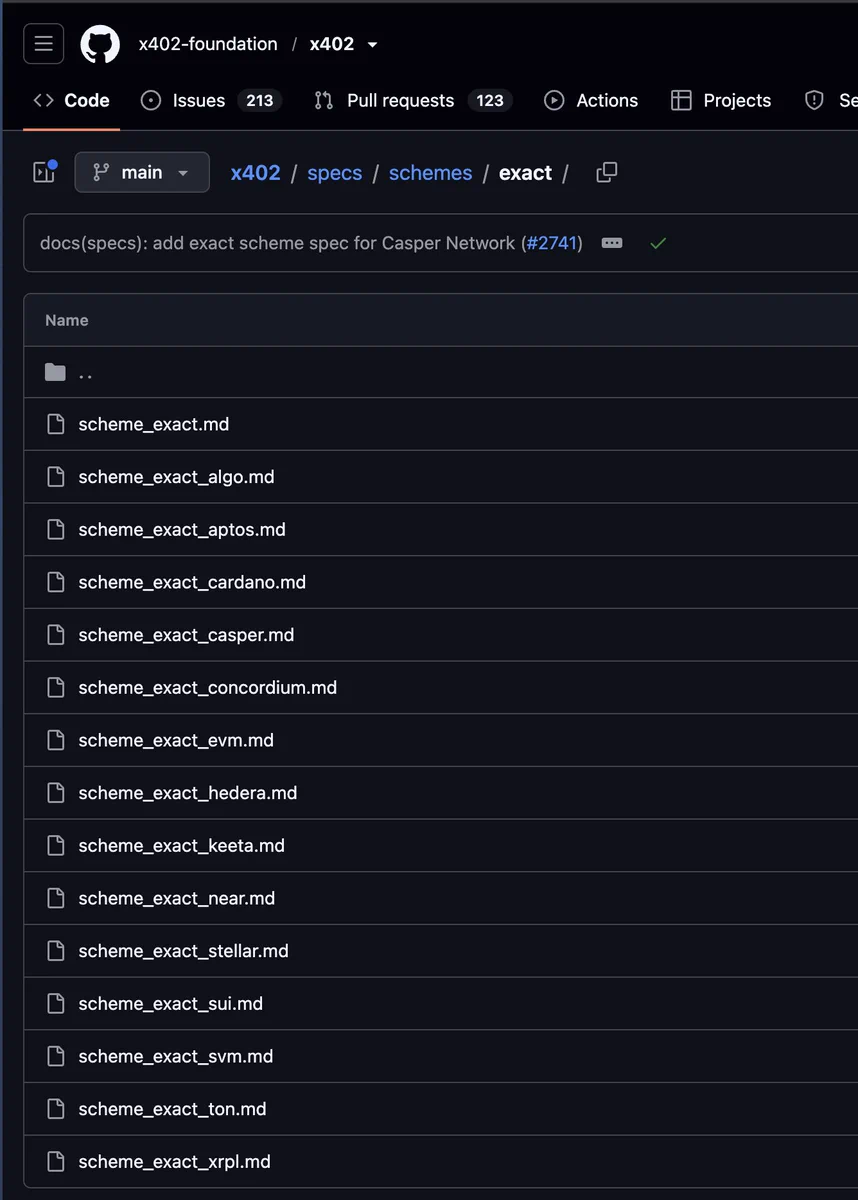Open scheme_exact_stellar.md file
Screen dimensions: 858x1200
point(184,951)
